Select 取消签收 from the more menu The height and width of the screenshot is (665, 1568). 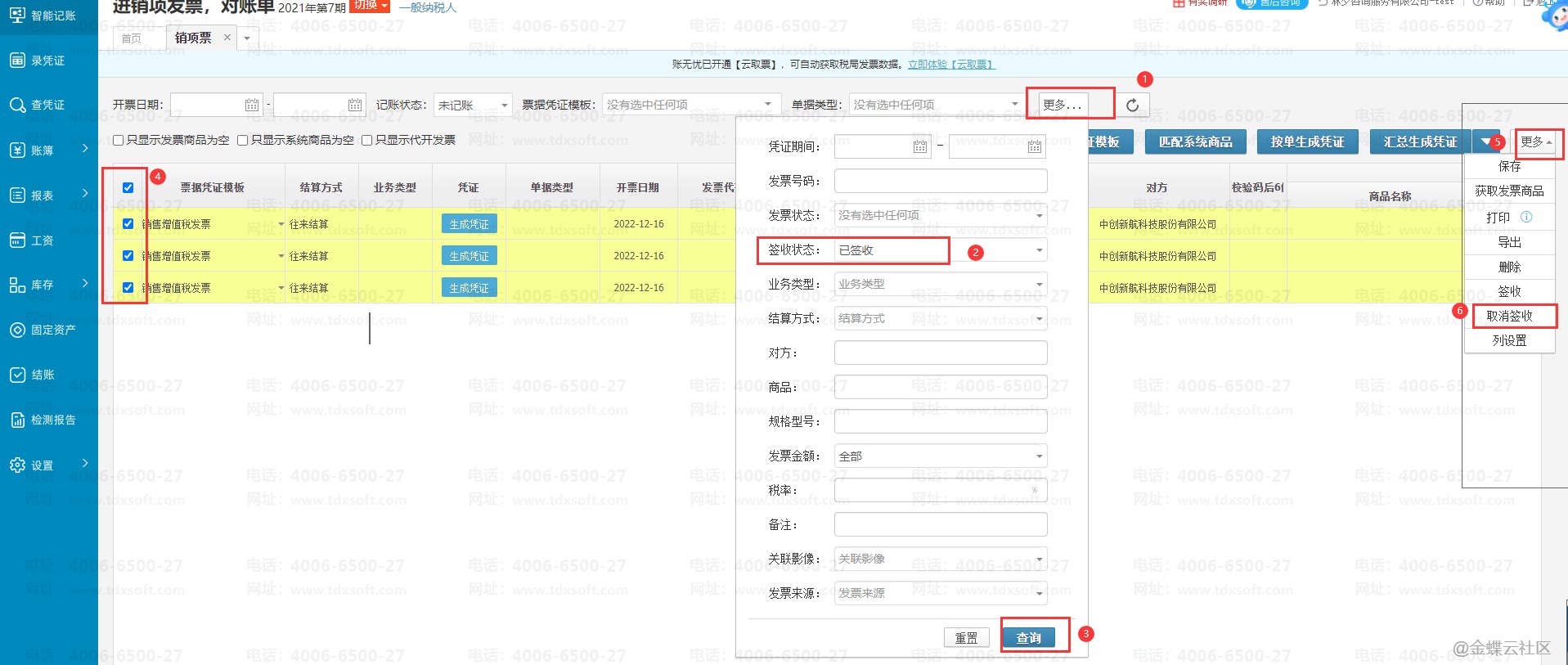point(1509,317)
